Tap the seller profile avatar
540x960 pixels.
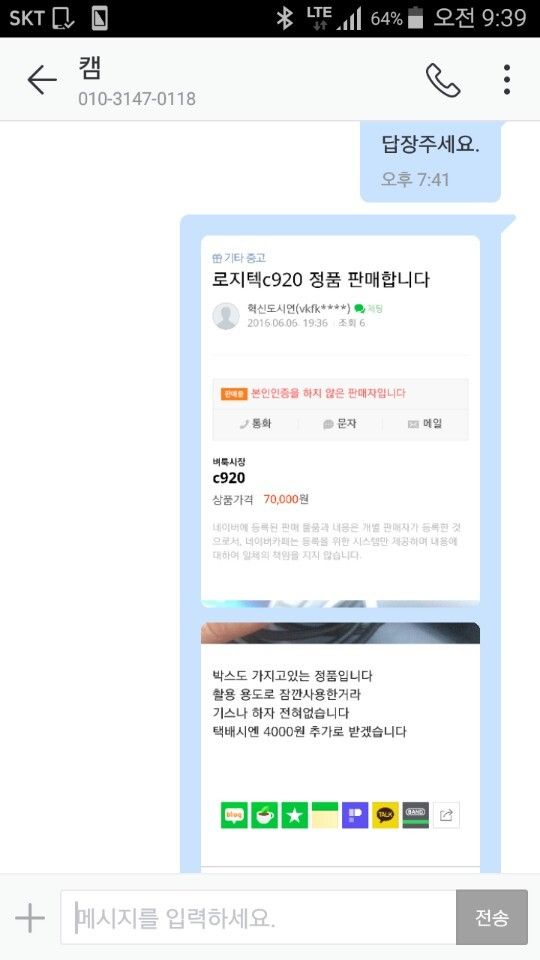[226, 316]
